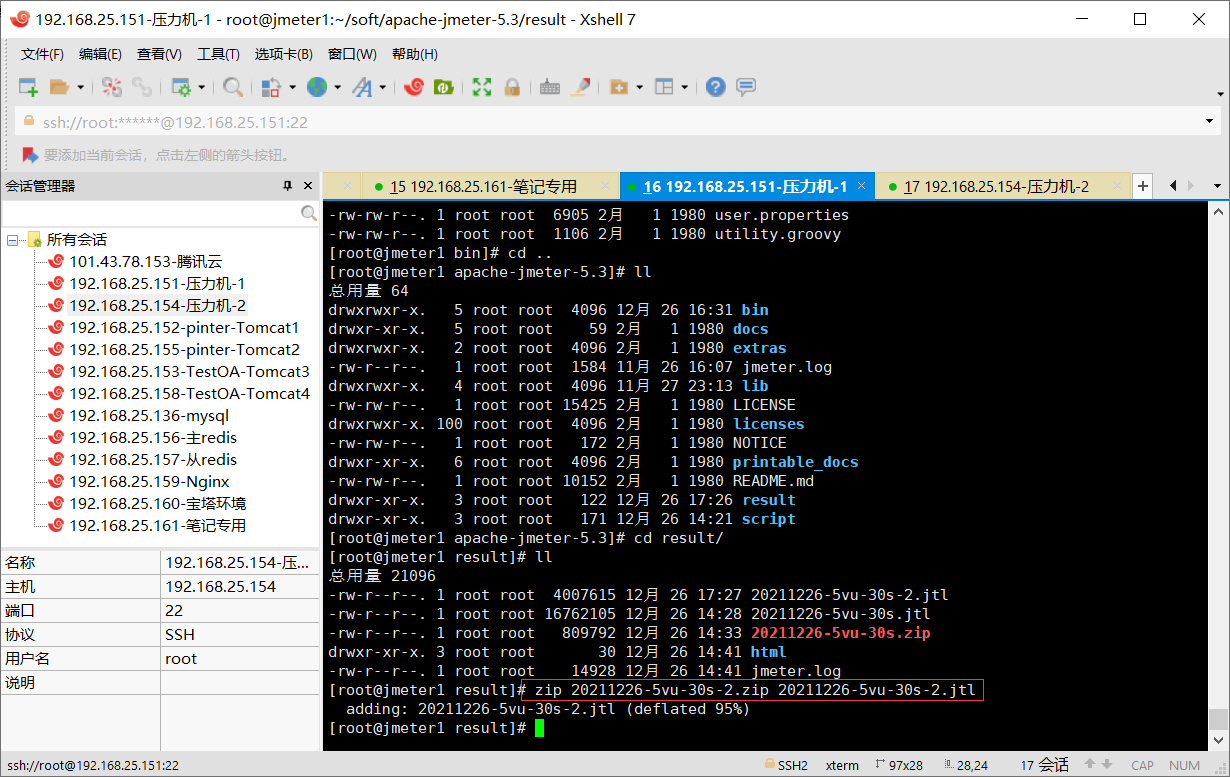Click the status bar up arrow icon
Viewport: 1230px width, 777px height.
(1091, 765)
